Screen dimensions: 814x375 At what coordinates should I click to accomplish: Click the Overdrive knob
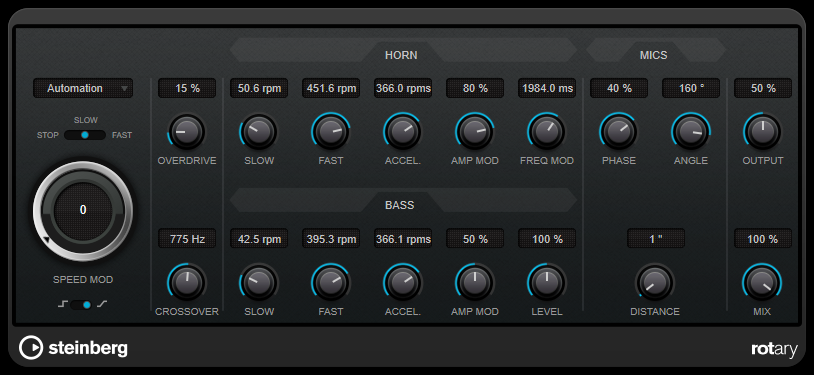(x=187, y=132)
